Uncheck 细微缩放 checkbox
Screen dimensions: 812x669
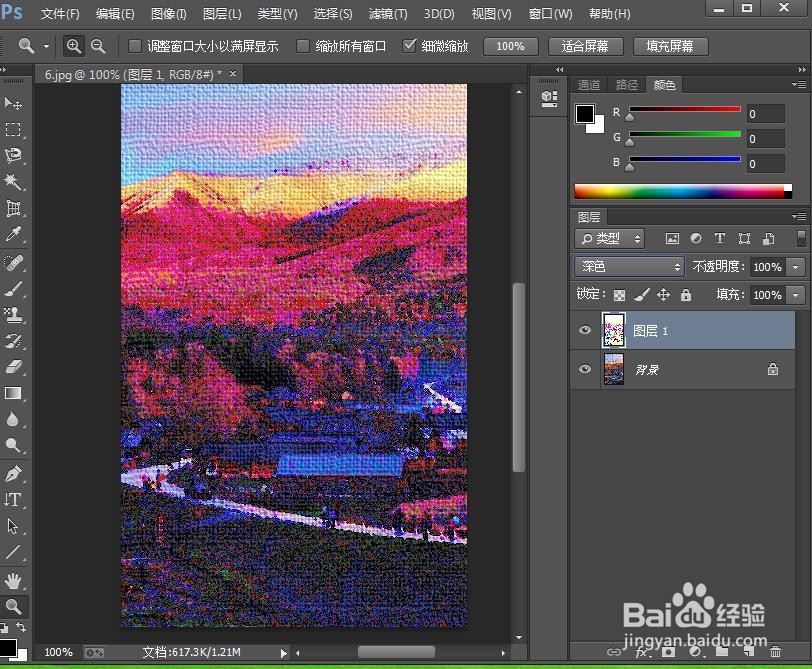point(409,46)
